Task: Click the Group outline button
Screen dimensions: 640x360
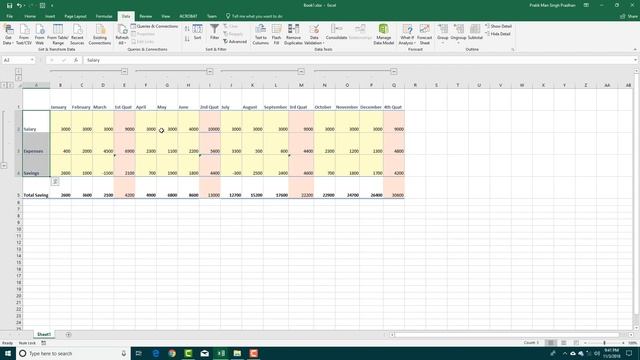Action: (443, 34)
